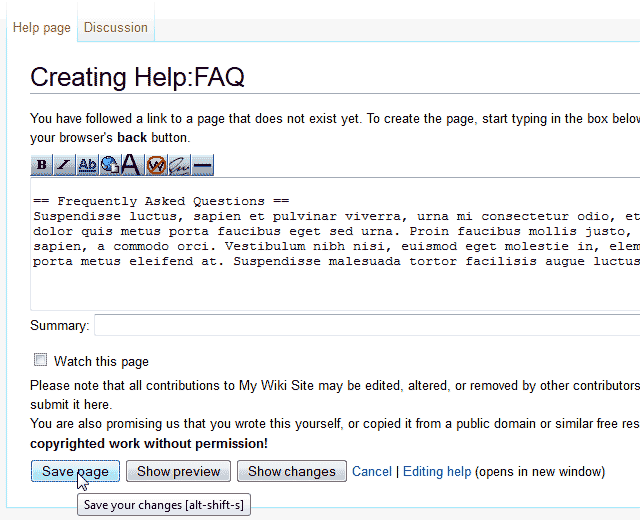The height and width of the screenshot is (520, 640).
Task: Click the Creating Help:FAQ page heading
Action: coord(138,77)
